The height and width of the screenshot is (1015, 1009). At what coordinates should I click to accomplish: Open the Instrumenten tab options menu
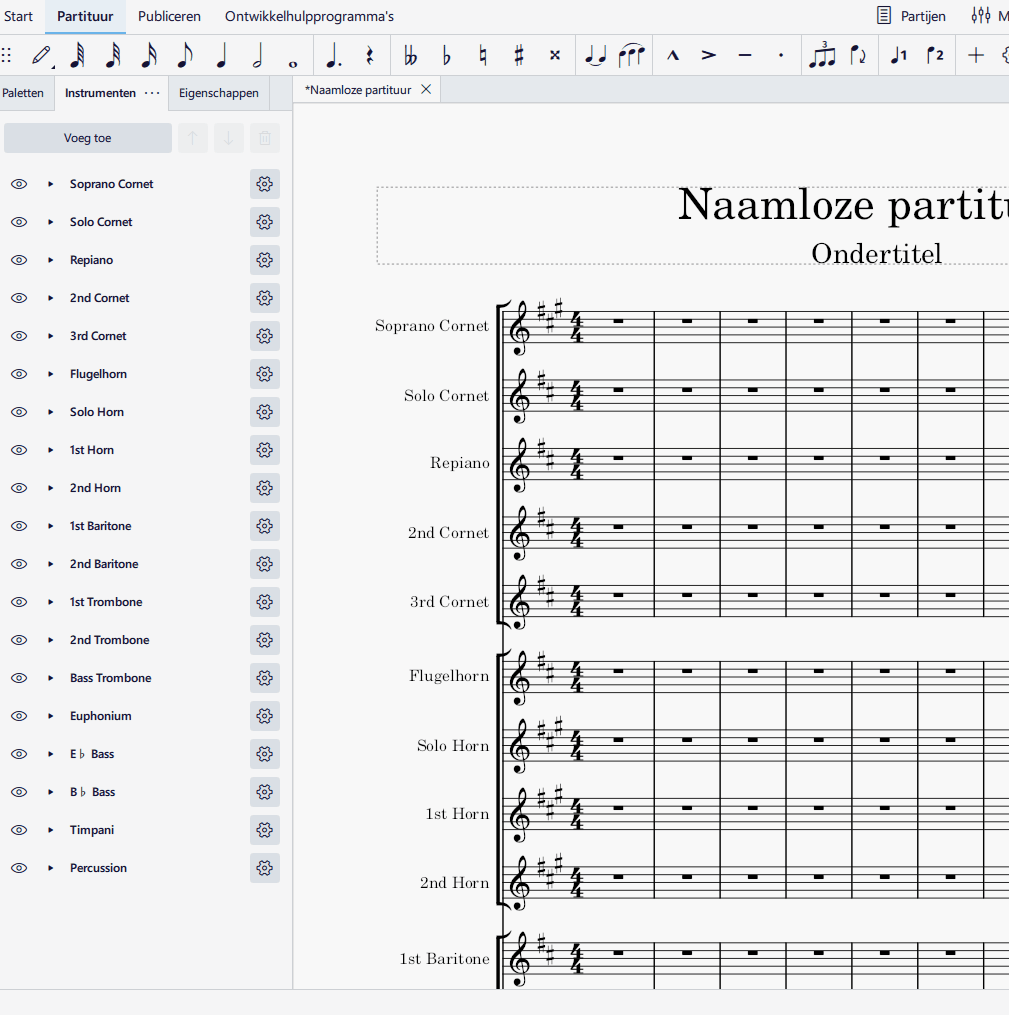152,93
